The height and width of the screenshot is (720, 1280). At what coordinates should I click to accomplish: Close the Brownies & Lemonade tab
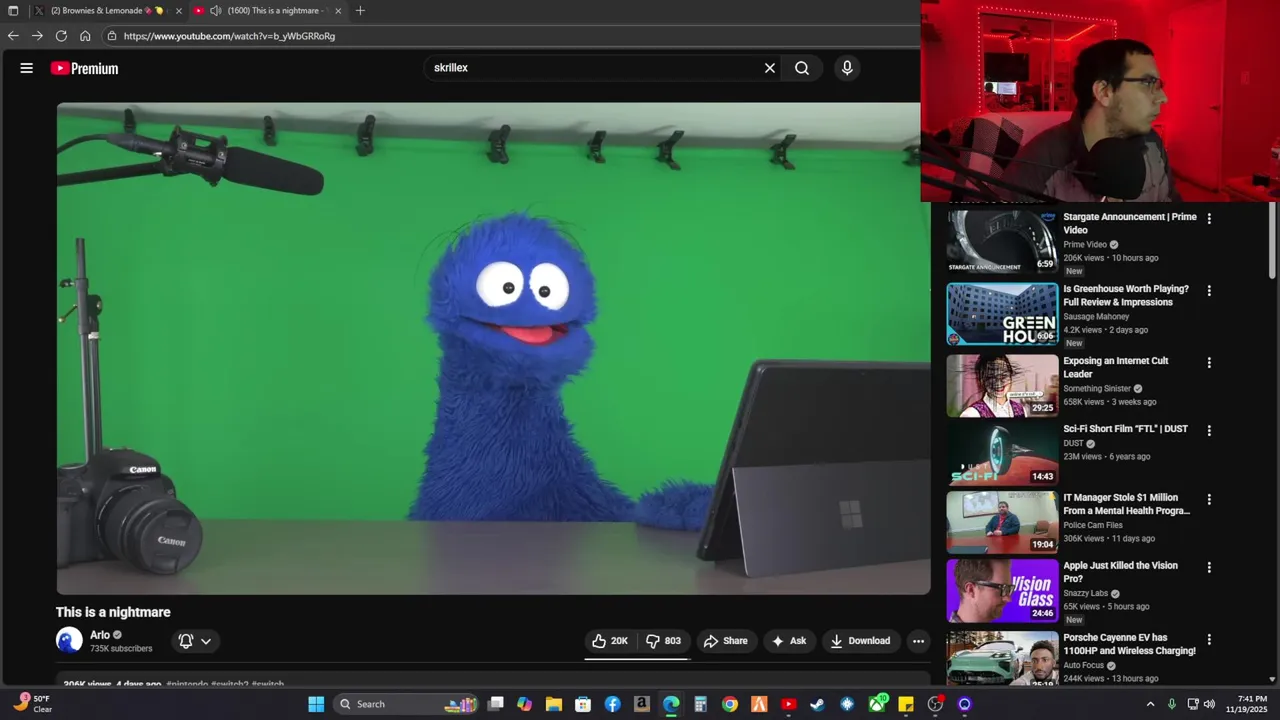coord(179,11)
